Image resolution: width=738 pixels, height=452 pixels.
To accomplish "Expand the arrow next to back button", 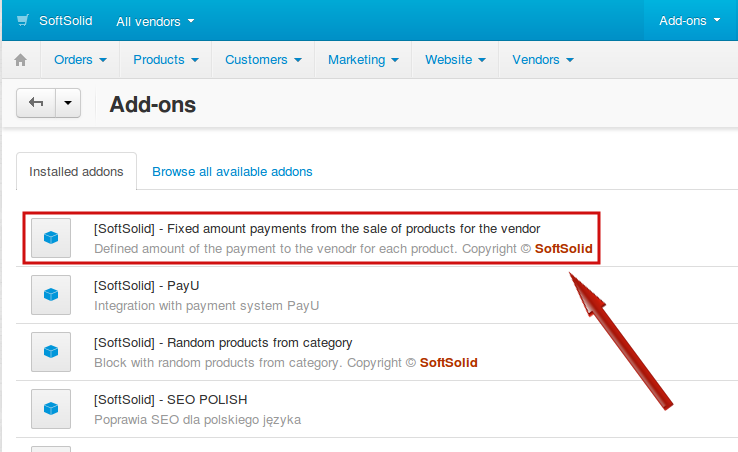I will click(x=68, y=103).
